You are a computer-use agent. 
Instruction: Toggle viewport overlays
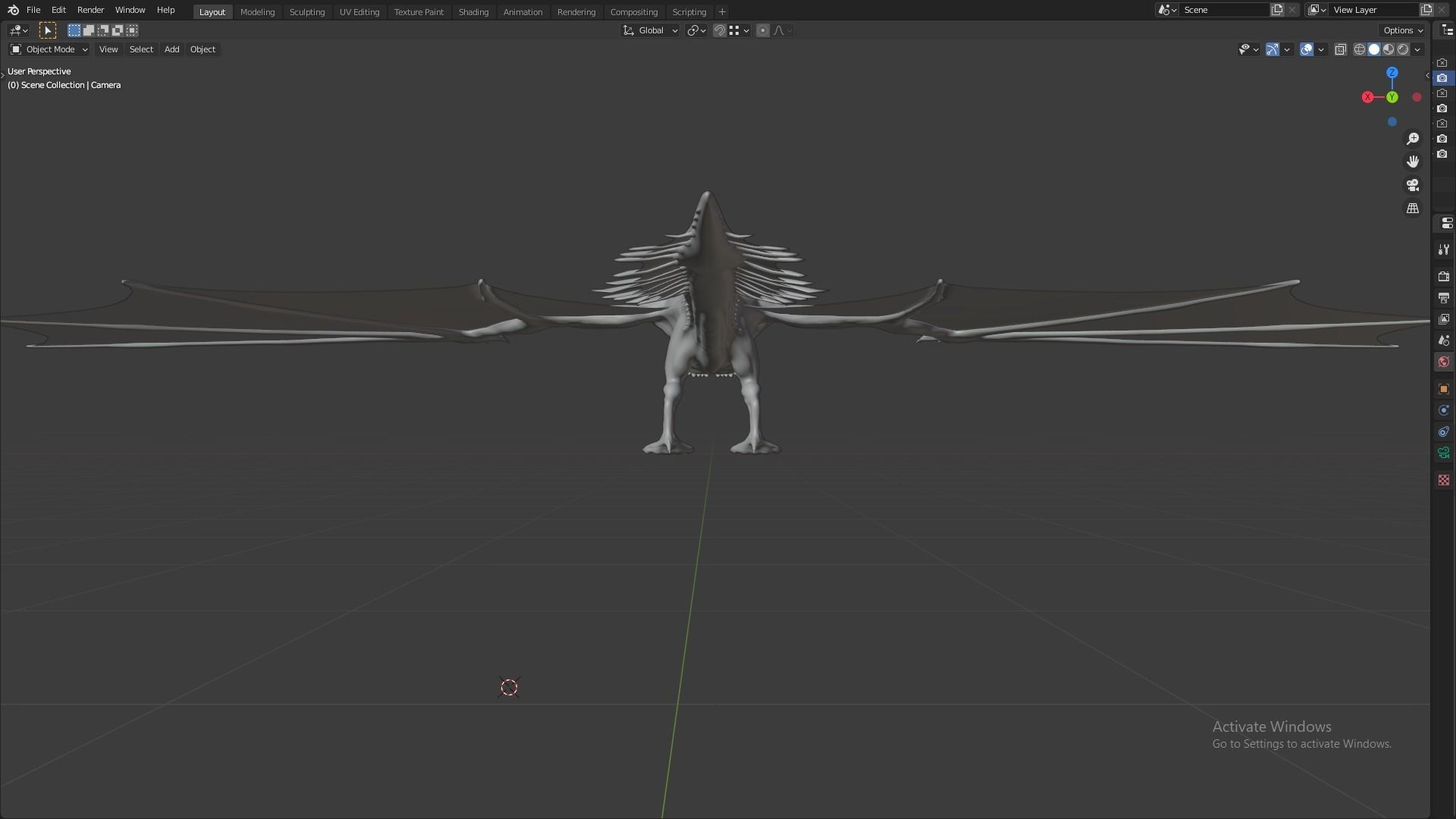coord(1307,49)
